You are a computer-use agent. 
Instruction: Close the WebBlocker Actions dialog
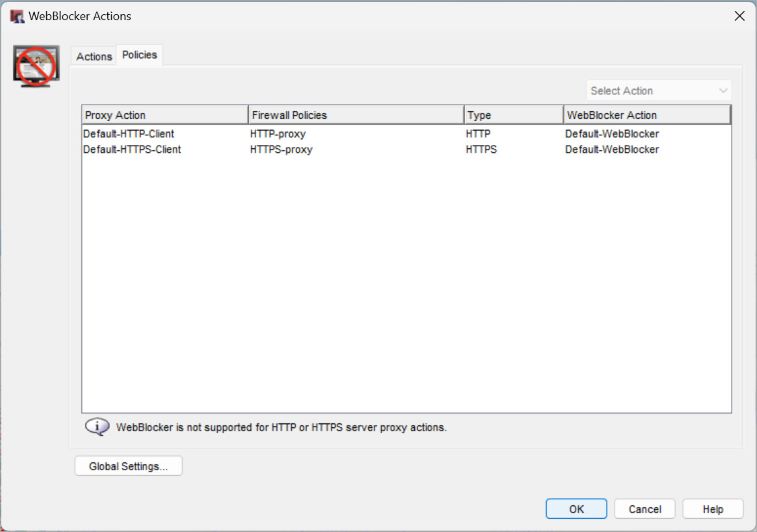point(739,16)
